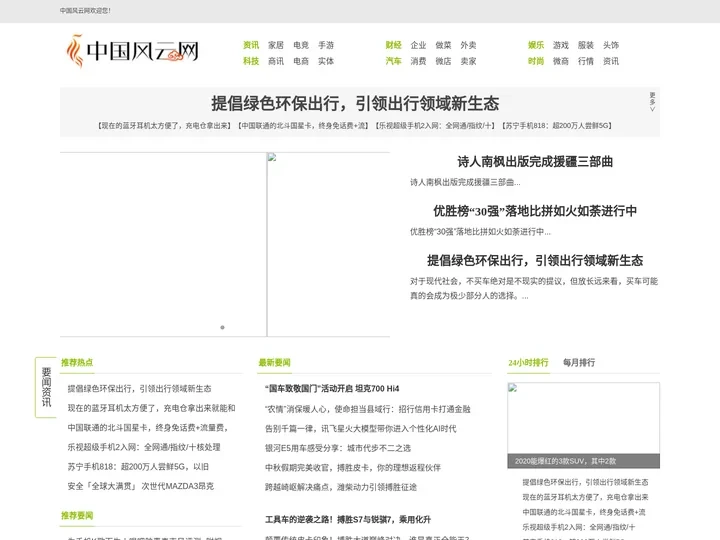
Task: Open 工具车的逆袭之路！搏胜S7与锐骐7 article
Action: pos(348,519)
